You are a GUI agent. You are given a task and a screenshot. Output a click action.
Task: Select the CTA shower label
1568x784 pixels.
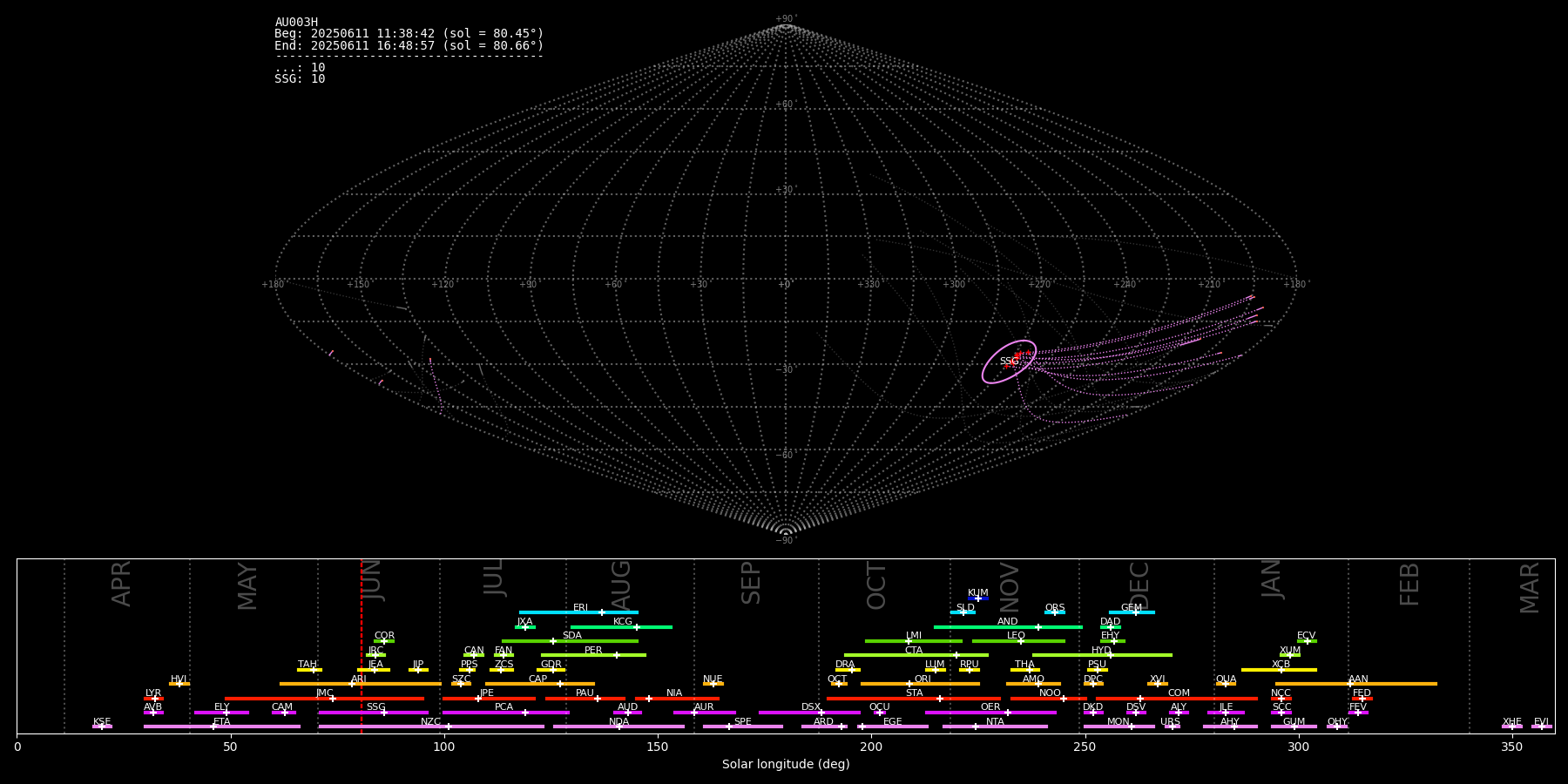pyautogui.click(x=913, y=651)
